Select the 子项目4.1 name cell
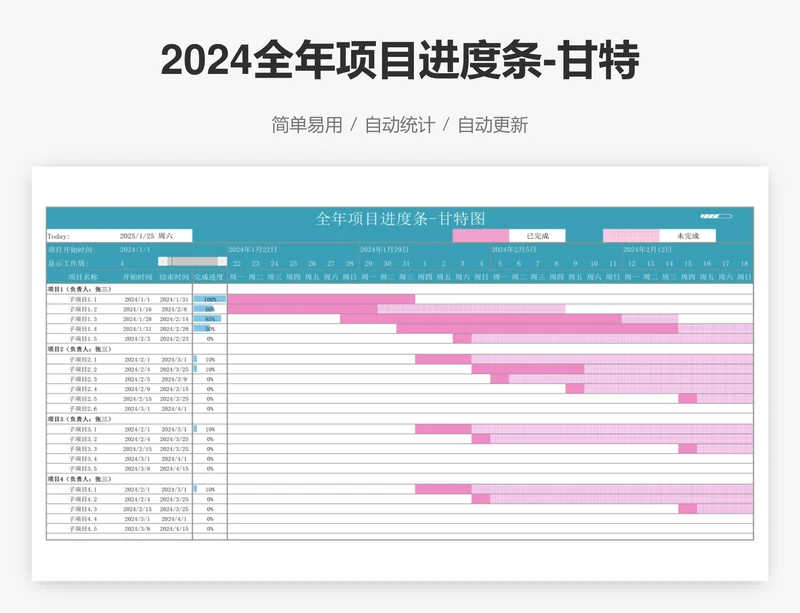Viewport: 800px width, 613px height. pos(83,489)
